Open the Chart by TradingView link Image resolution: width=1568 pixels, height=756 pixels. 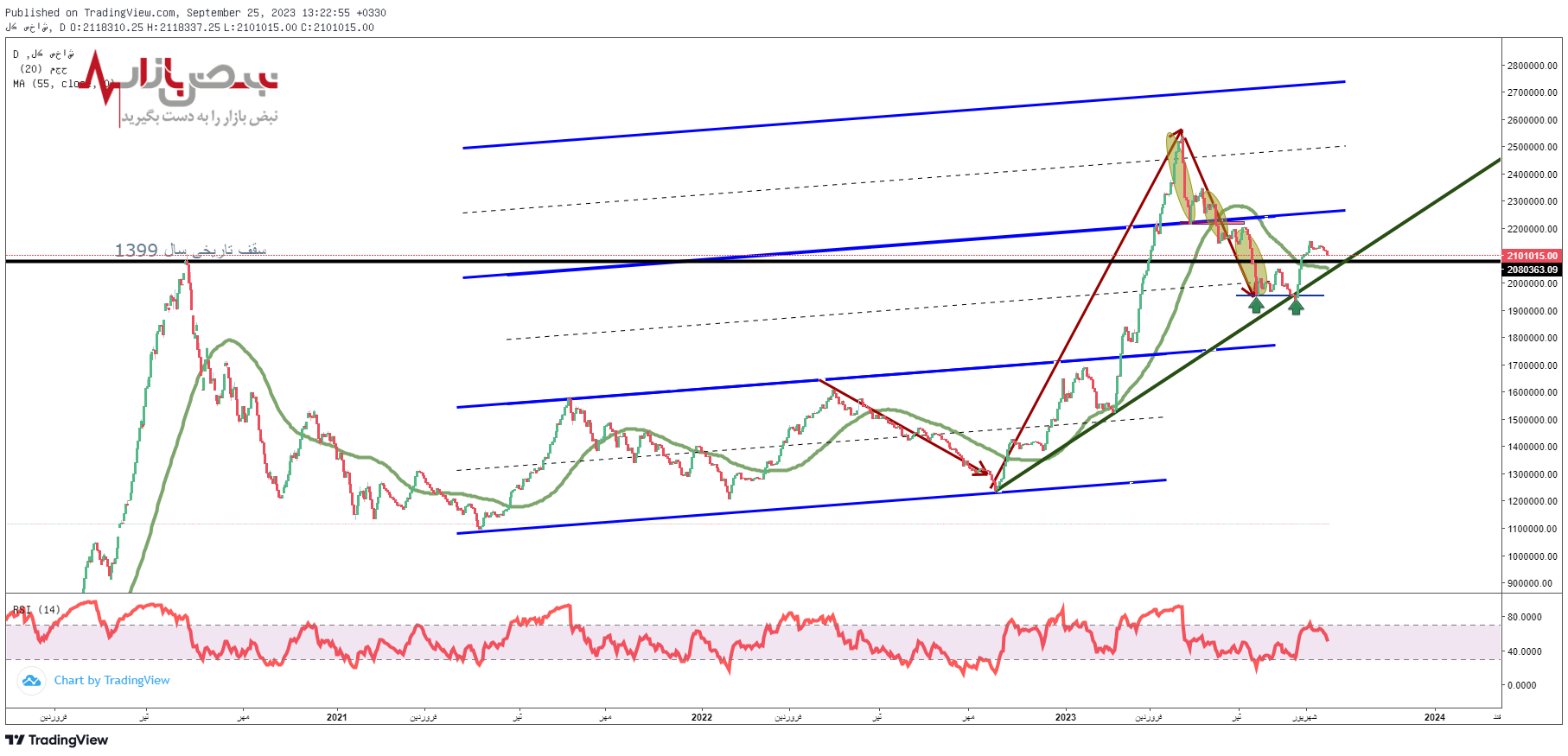click(112, 681)
